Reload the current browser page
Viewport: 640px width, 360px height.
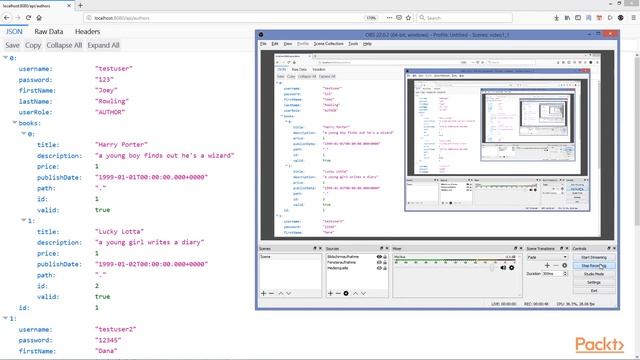(x=28, y=18)
